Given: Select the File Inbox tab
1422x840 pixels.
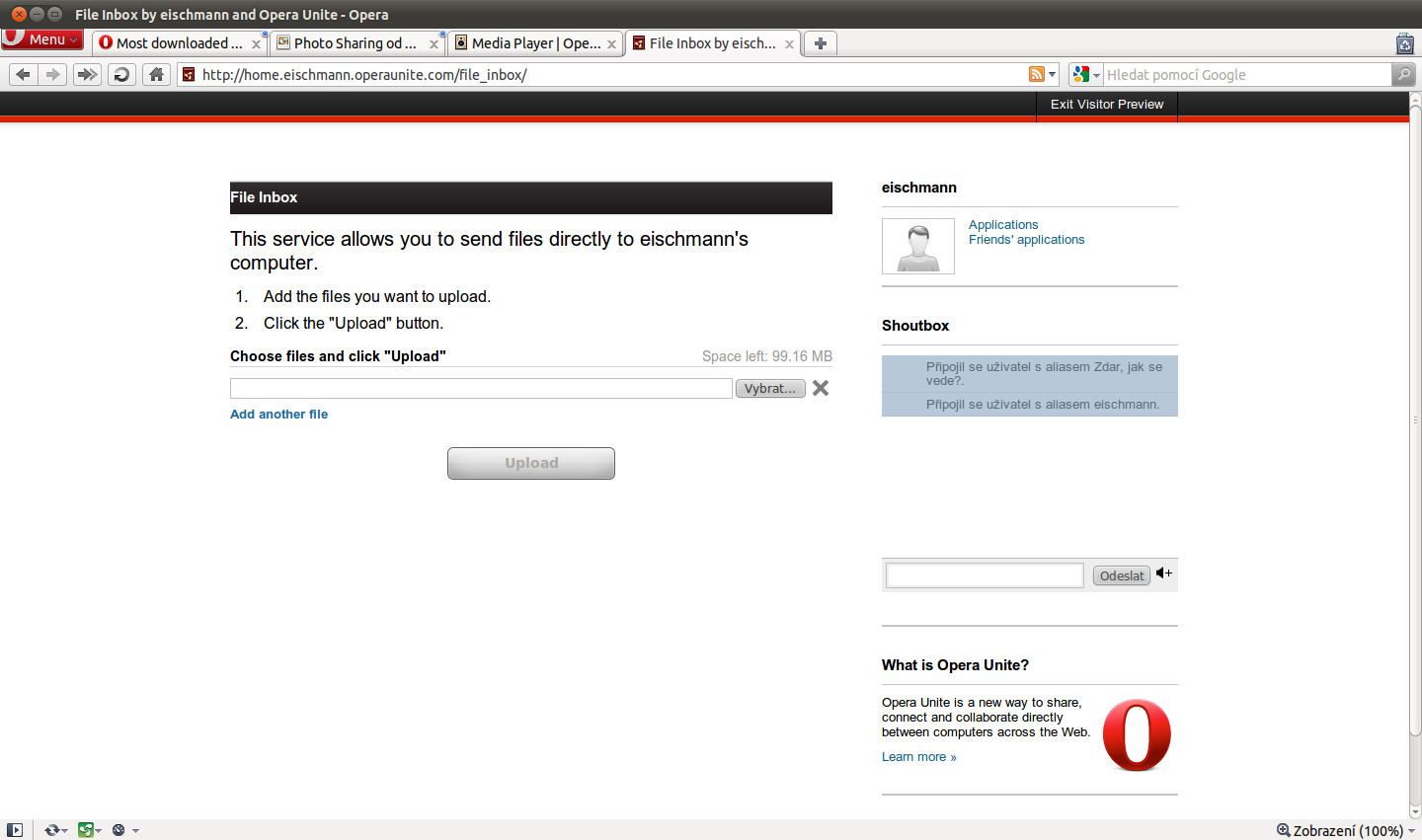Looking at the screenshot, I should [712, 43].
